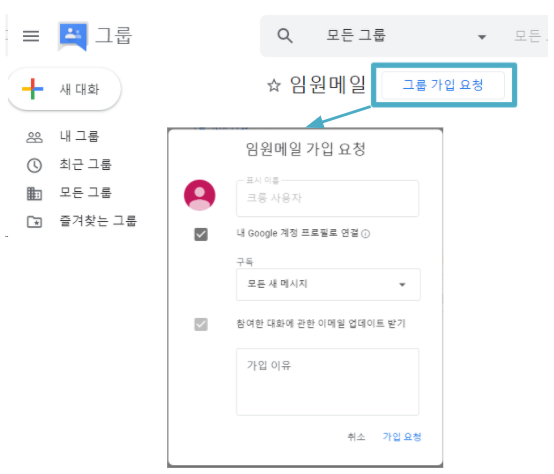This screenshot has width=554, height=474.
Task: Click the search text field at top
Action: 531,36
